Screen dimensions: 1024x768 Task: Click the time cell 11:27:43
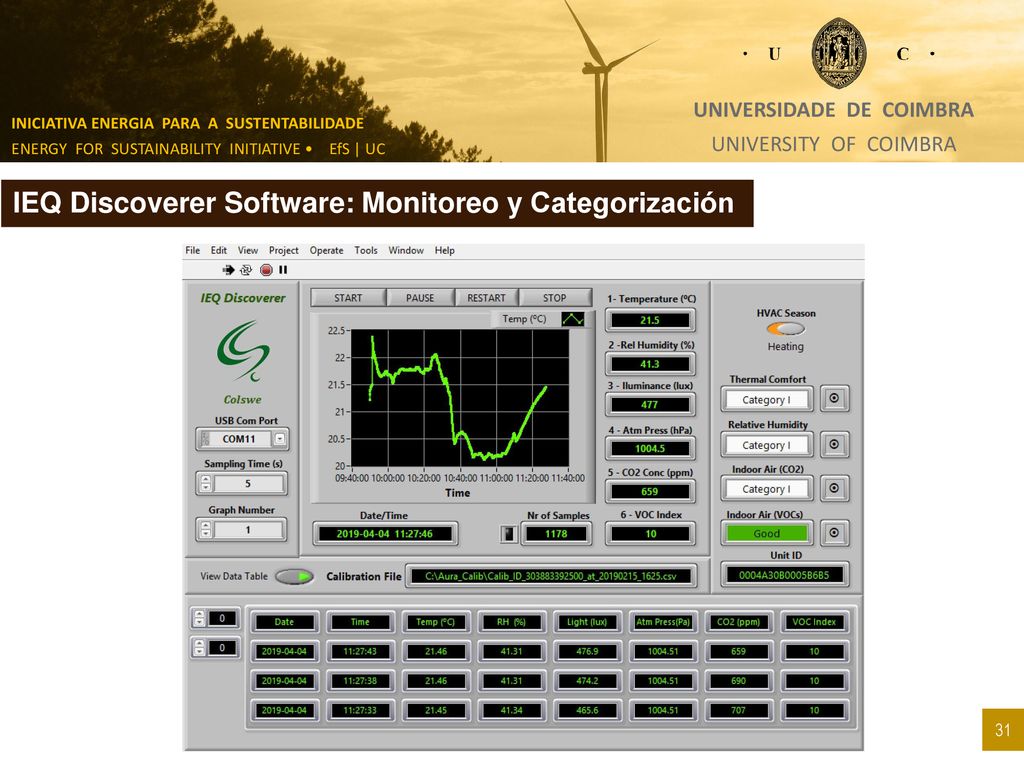[360, 651]
